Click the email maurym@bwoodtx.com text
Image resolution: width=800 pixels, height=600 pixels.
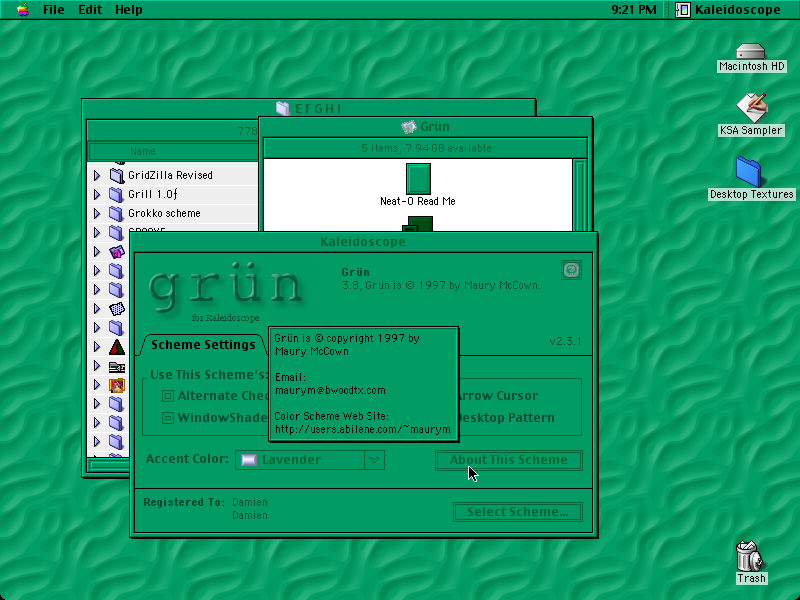coord(330,391)
